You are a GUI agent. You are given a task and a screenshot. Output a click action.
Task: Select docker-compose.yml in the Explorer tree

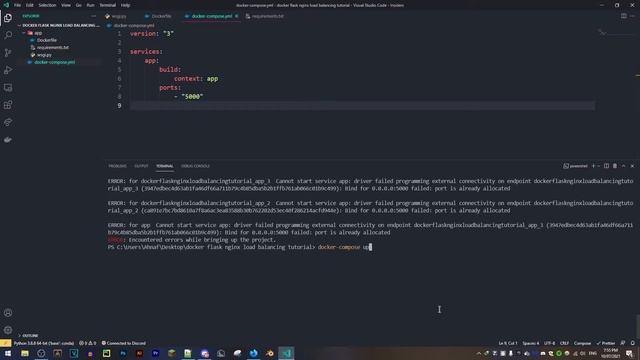click(60, 62)
